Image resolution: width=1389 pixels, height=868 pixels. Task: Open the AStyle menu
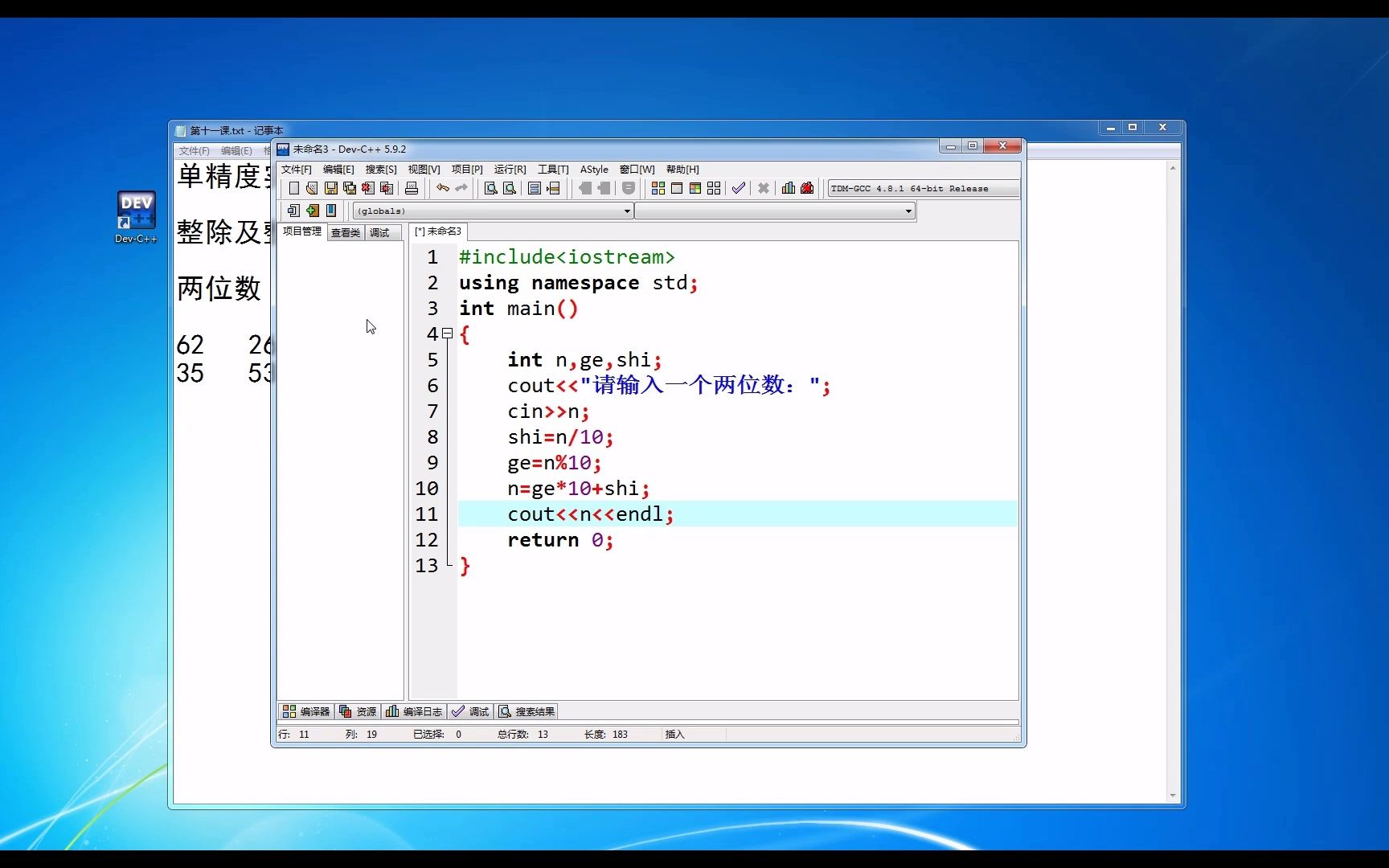click(594, 170)
